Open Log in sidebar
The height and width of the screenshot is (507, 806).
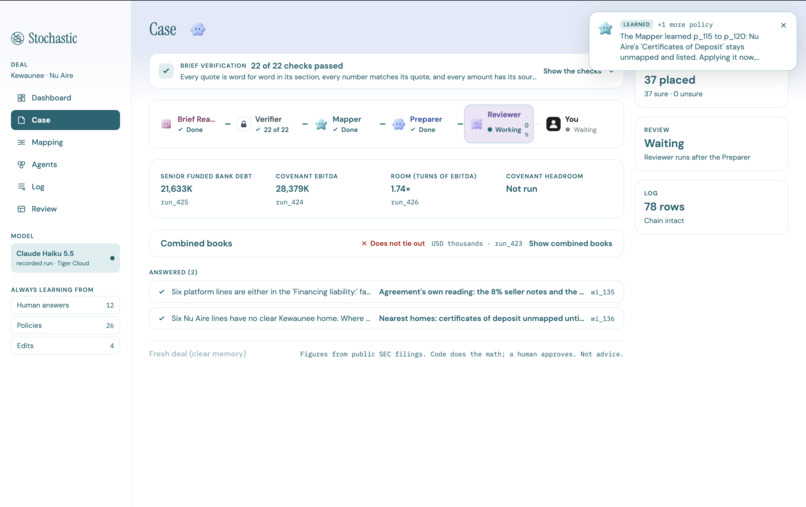(65, 187)
